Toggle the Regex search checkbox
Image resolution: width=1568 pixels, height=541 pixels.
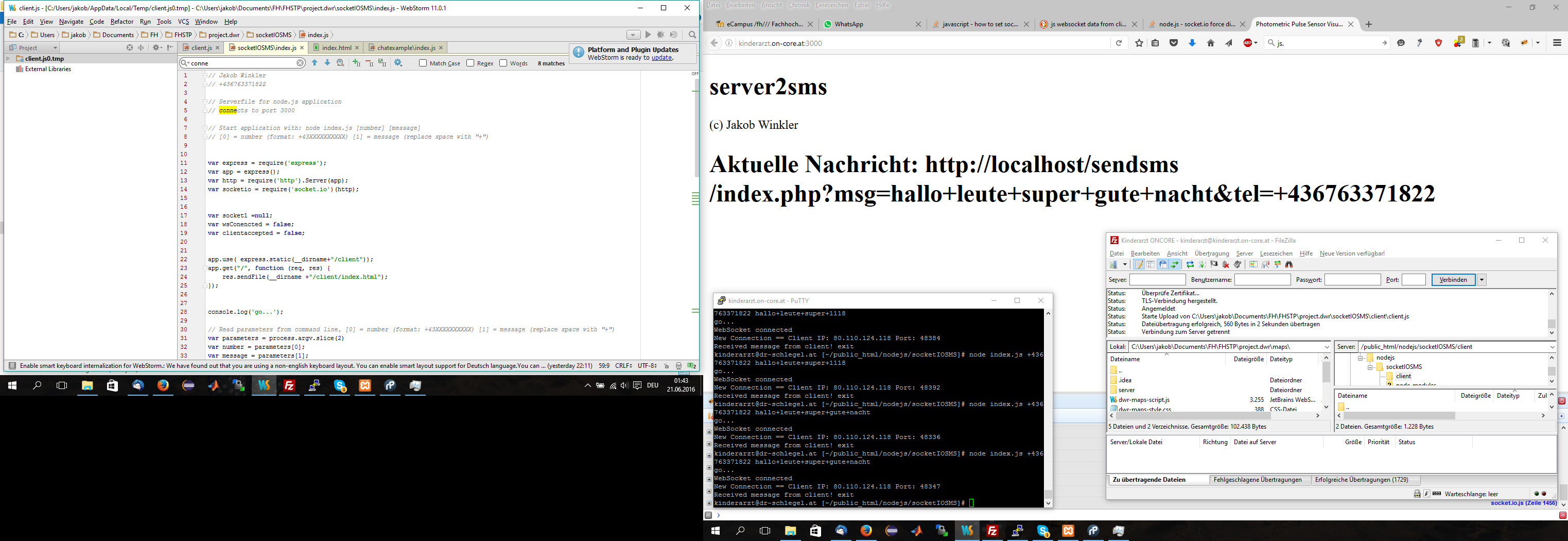click(x=471, y=63)
